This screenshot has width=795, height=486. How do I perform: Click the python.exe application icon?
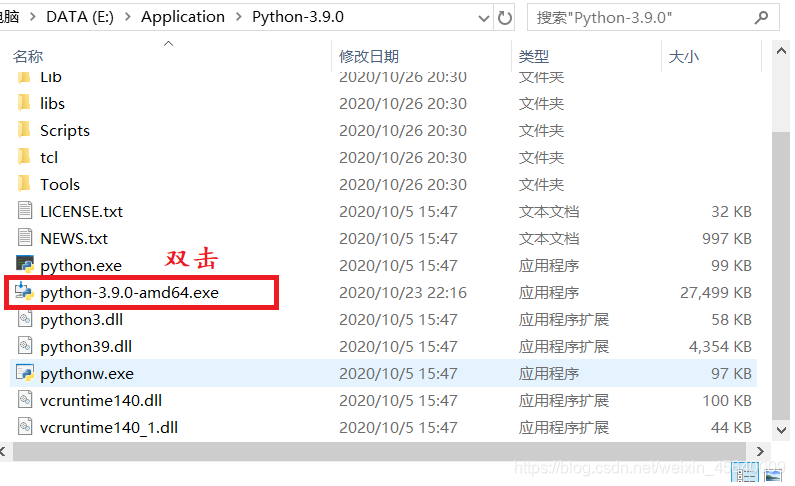[x=25, y=265]
